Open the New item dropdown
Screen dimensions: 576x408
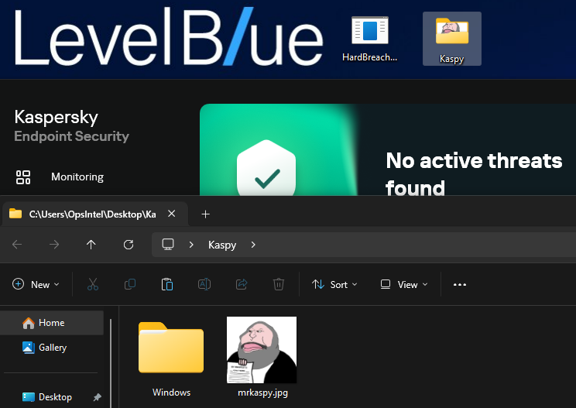click(36, 284)
